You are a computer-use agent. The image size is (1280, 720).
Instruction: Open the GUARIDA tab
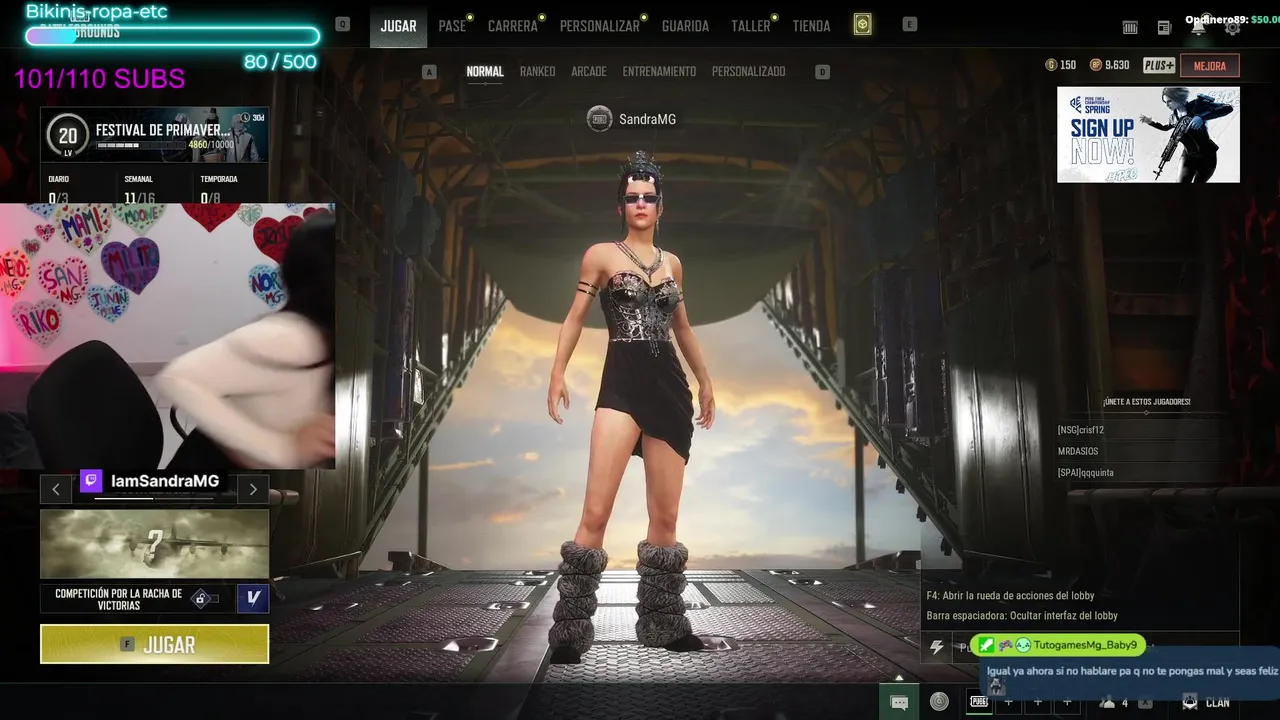point(685,26)
